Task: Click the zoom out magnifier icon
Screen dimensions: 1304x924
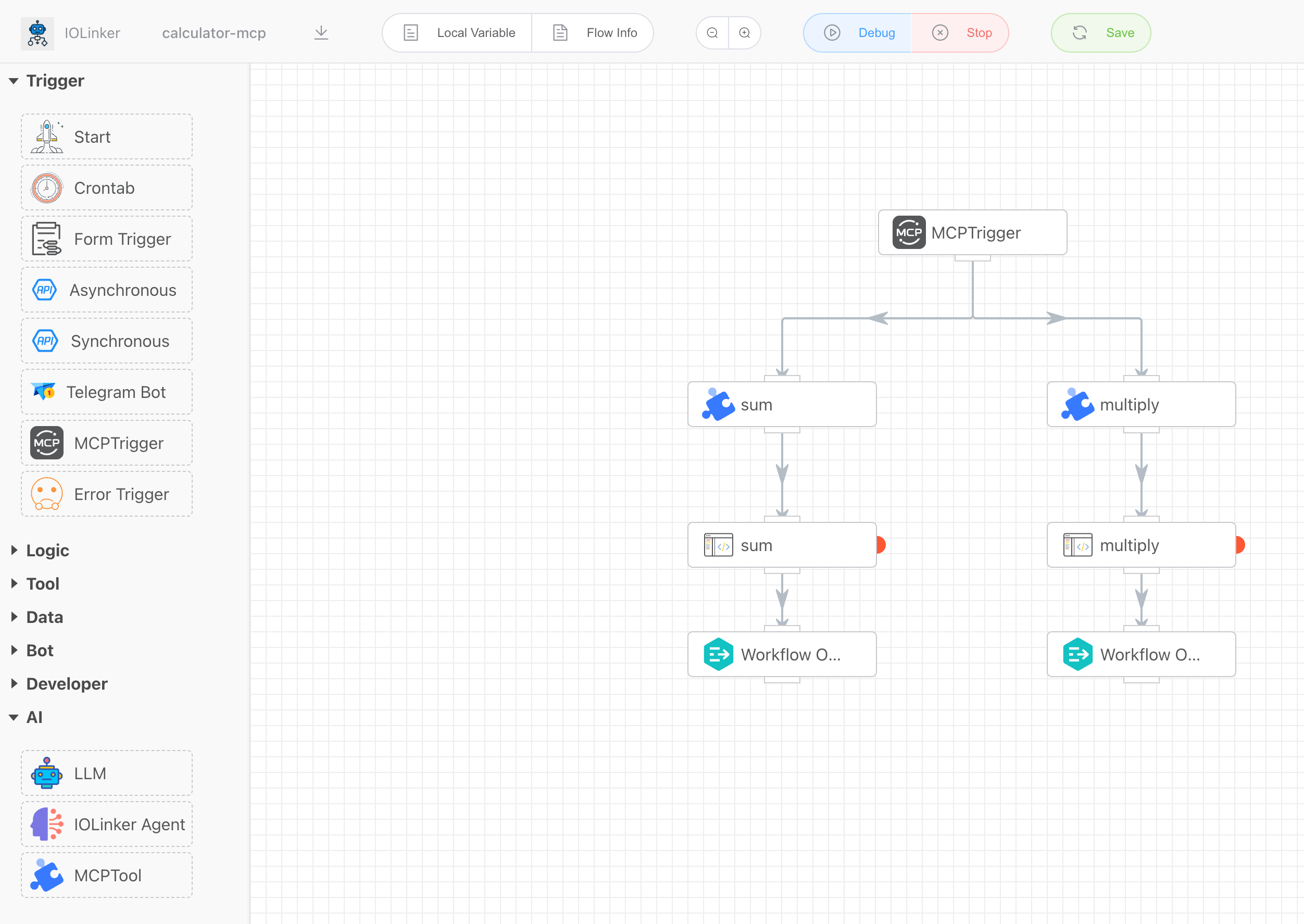Action: pos(712,33)
